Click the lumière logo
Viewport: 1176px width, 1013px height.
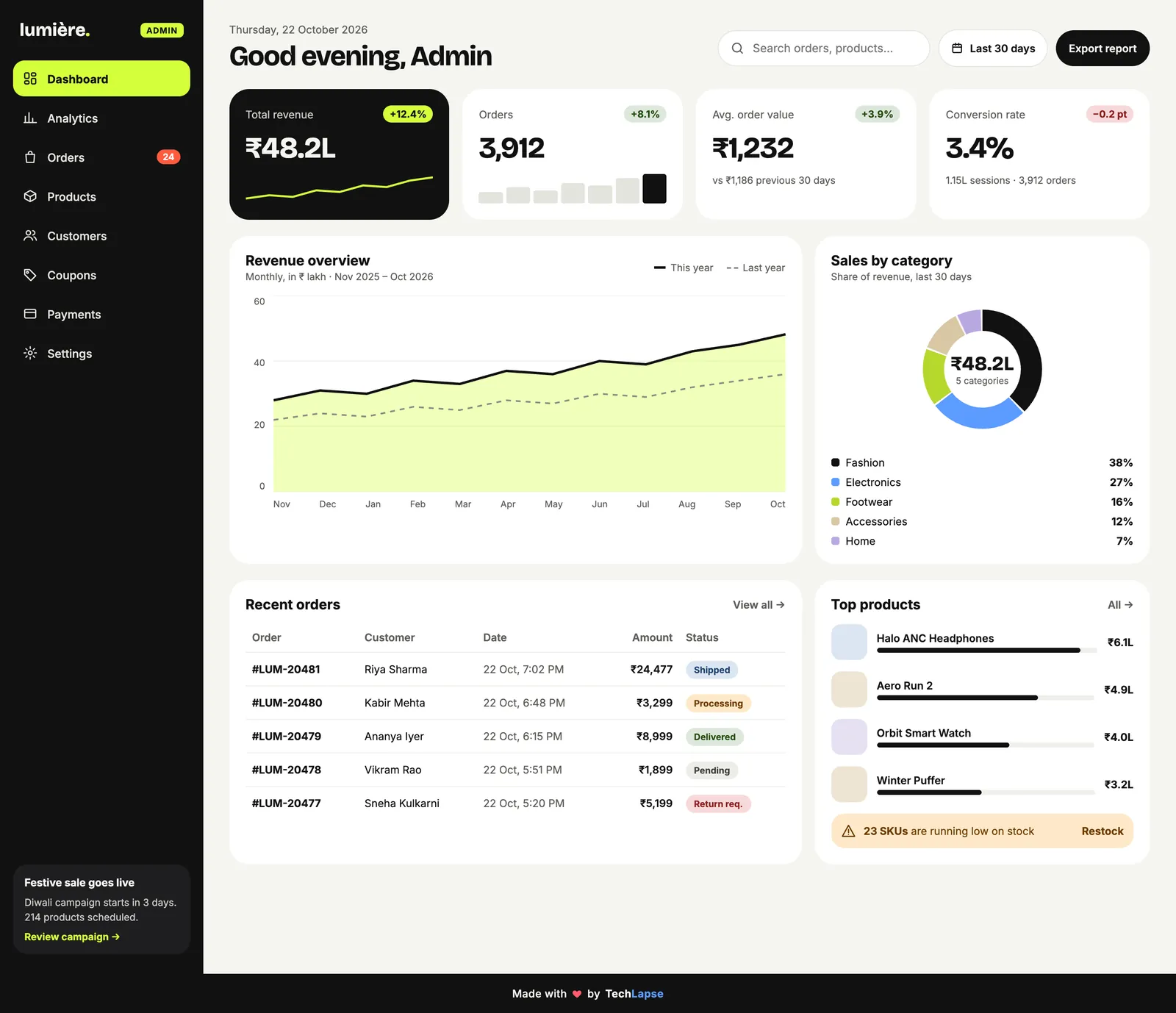click(x=54, y=30)
